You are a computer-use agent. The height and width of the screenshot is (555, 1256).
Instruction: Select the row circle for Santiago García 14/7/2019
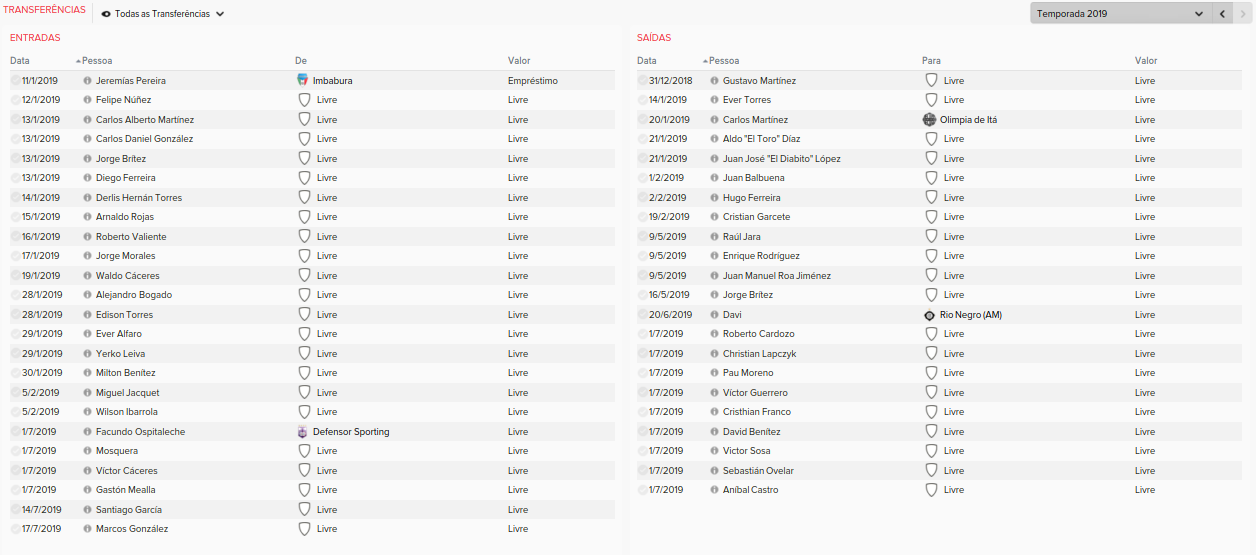click(x=15, y=510)
